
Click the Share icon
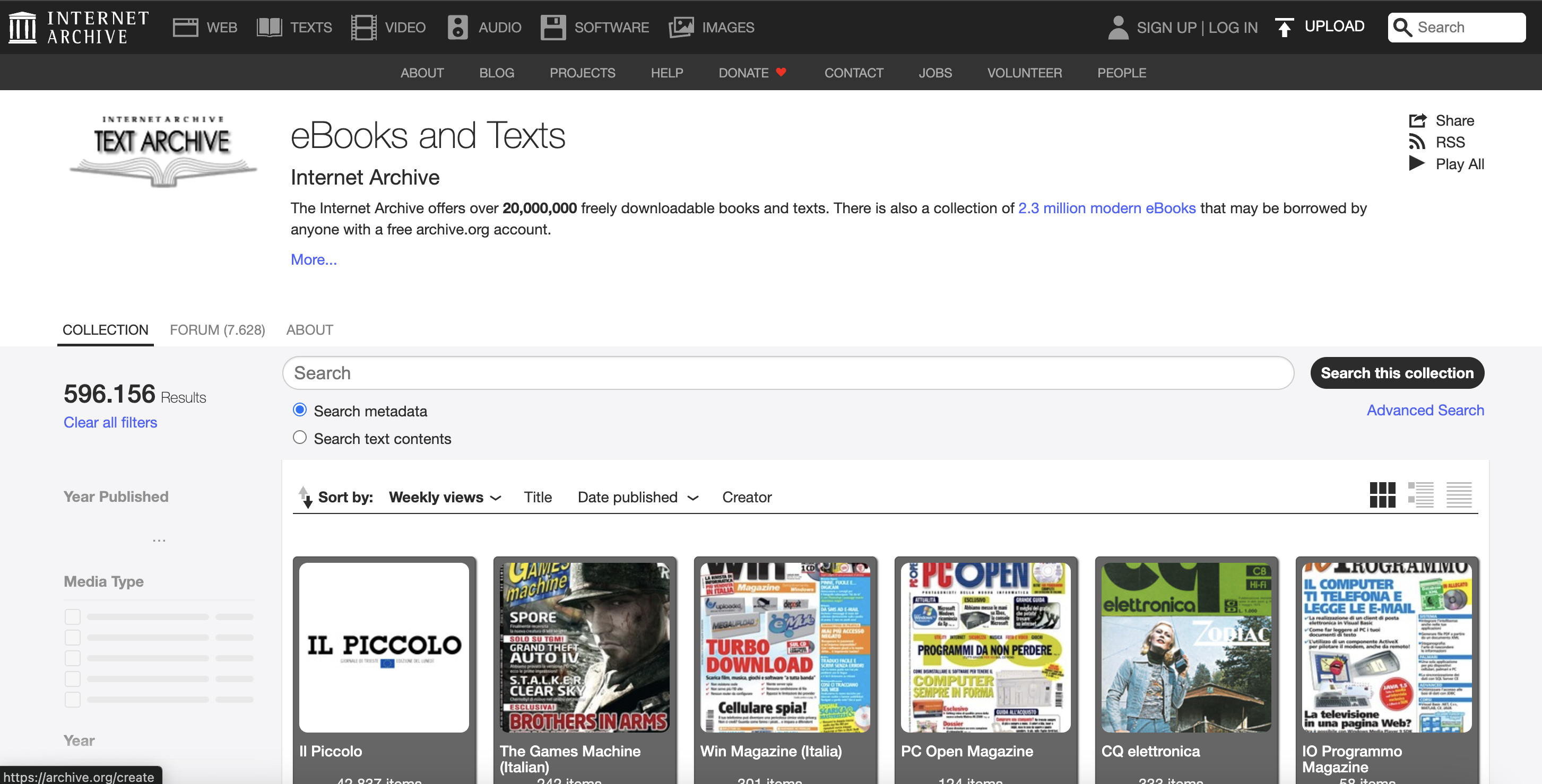(1417, 120)
